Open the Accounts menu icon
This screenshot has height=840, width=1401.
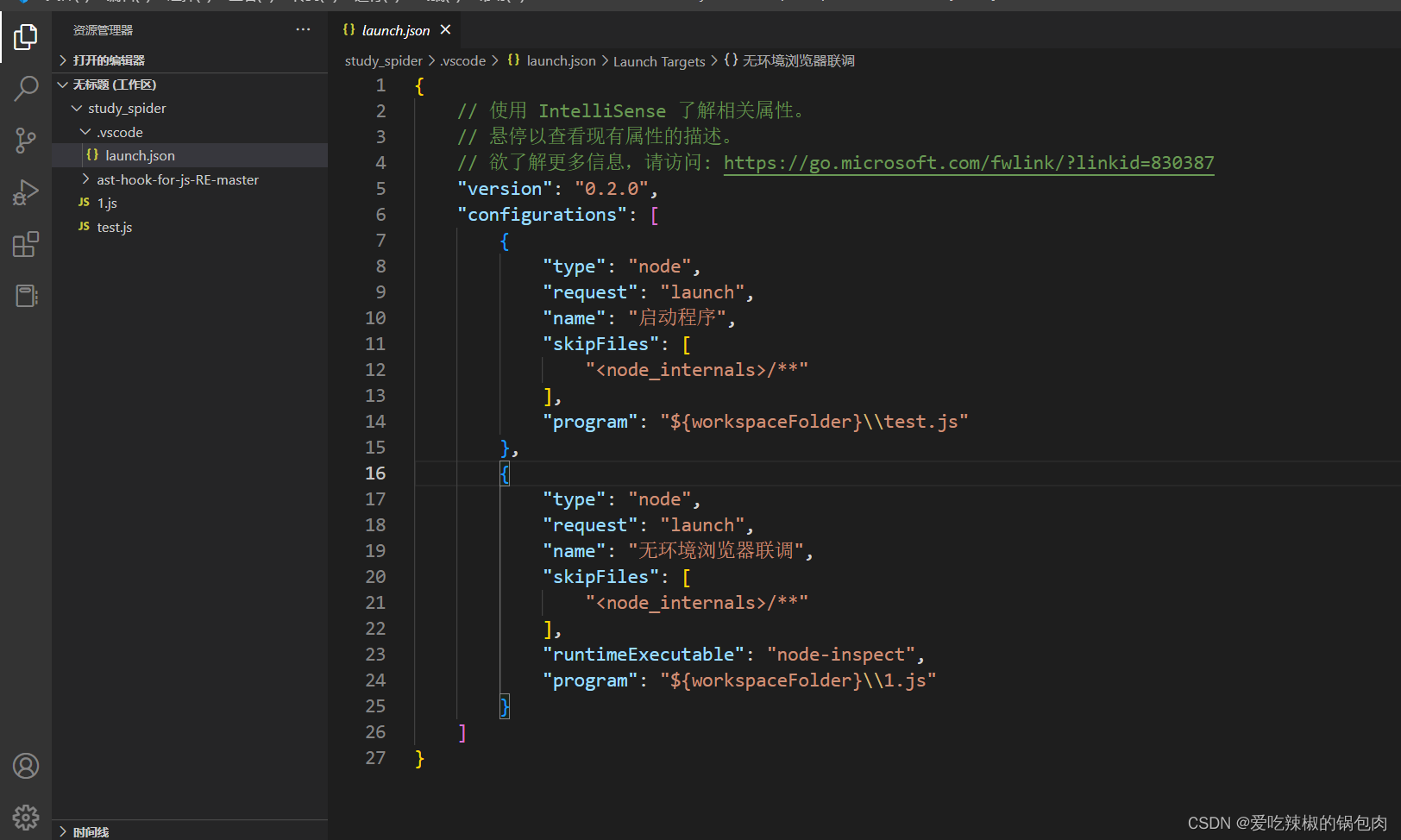tap(26, 766)
